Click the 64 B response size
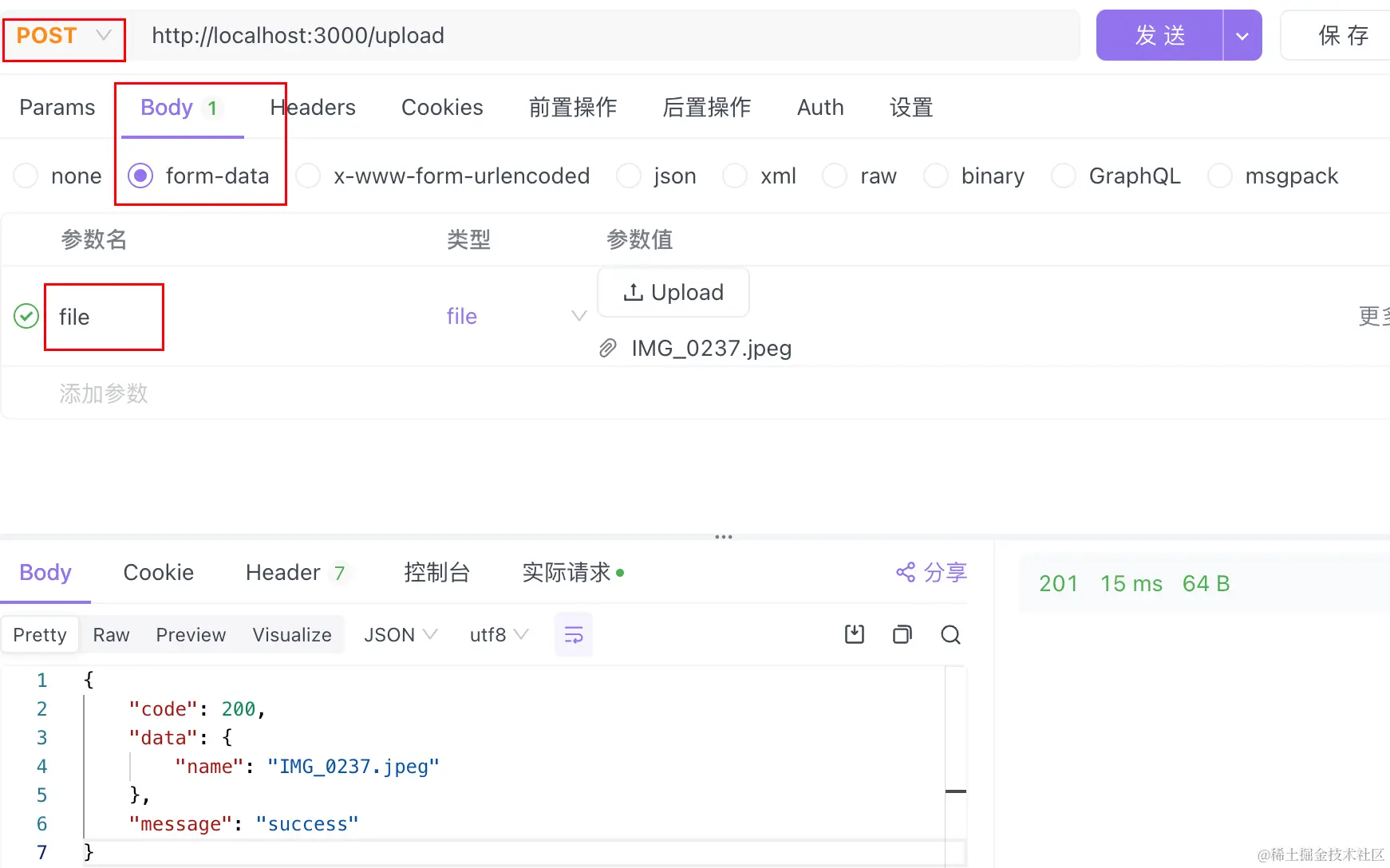This screenshot has height=868, width=1390. pos(1206,584)
